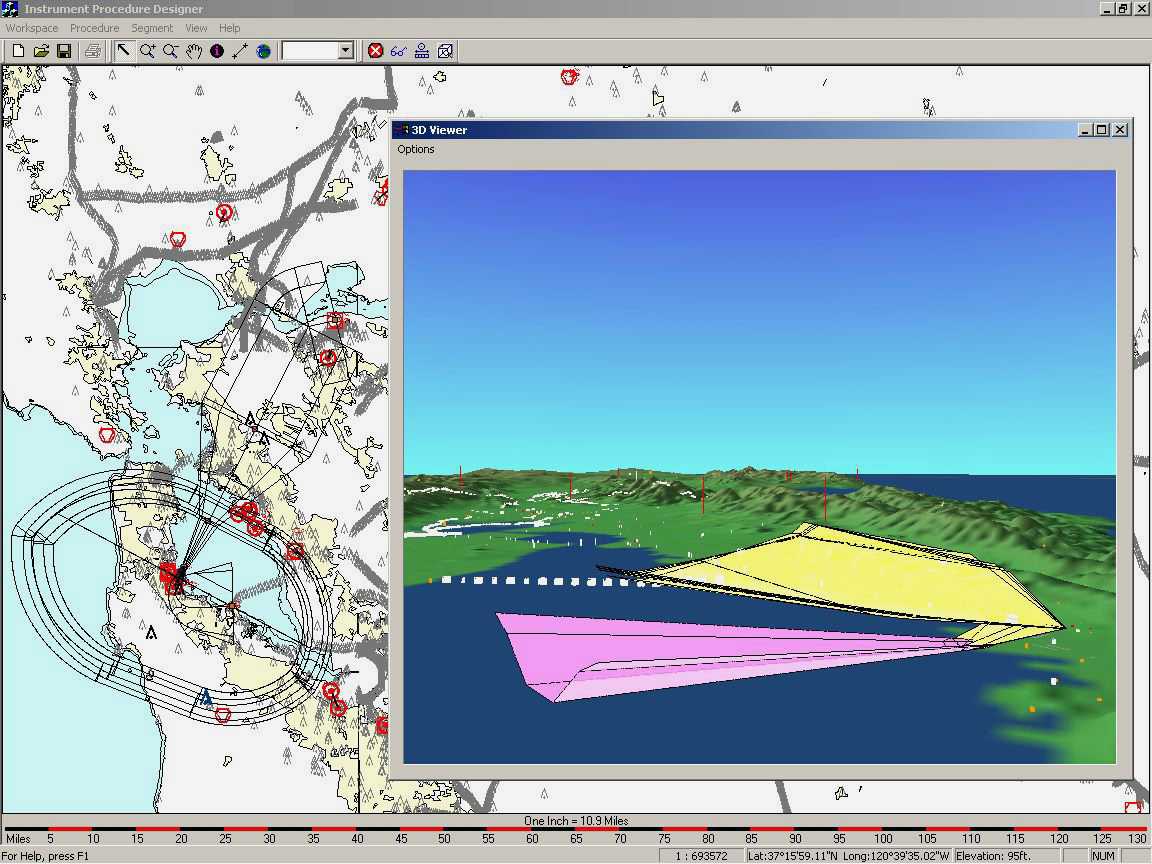The image size is (1152, 864).
Task: Click the New workspace icon
Action: pos(18,50)
